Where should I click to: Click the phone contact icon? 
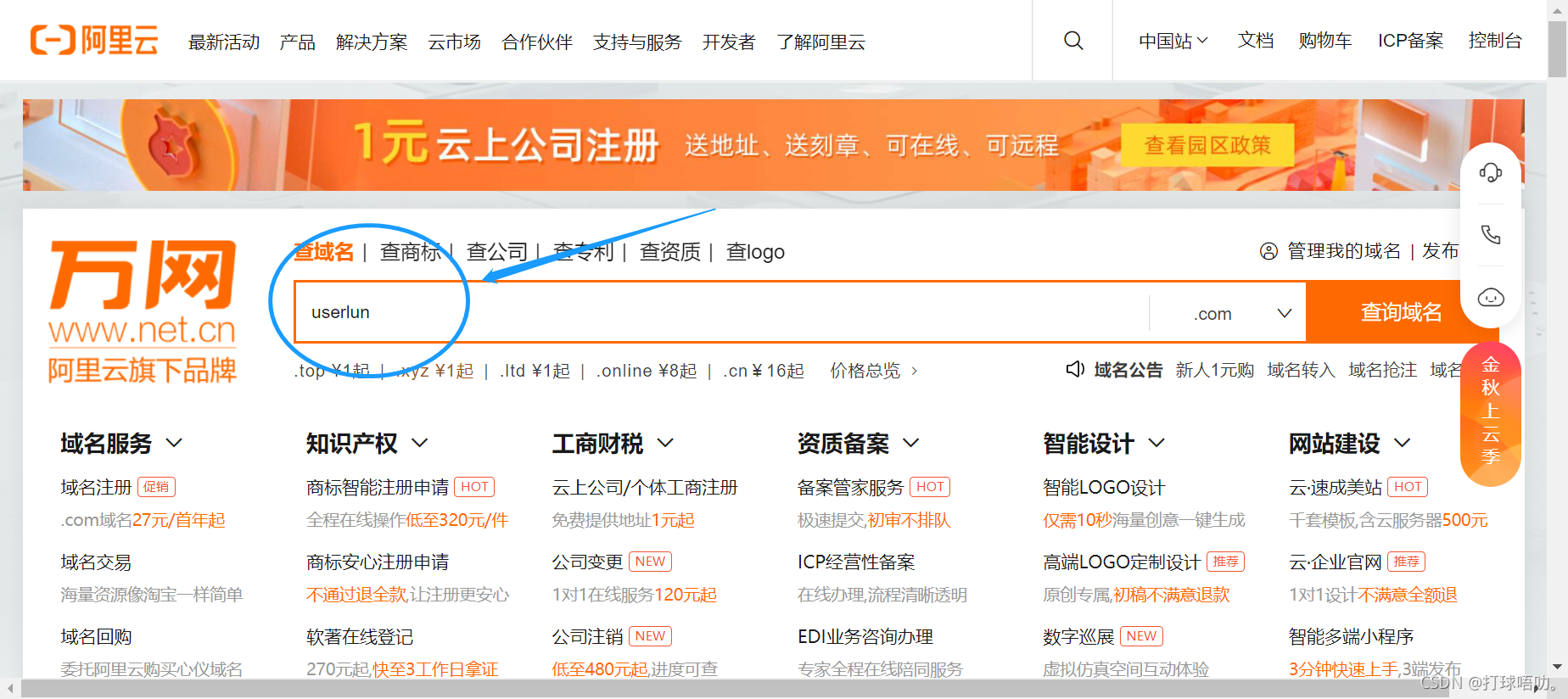tap(1491, 234)
